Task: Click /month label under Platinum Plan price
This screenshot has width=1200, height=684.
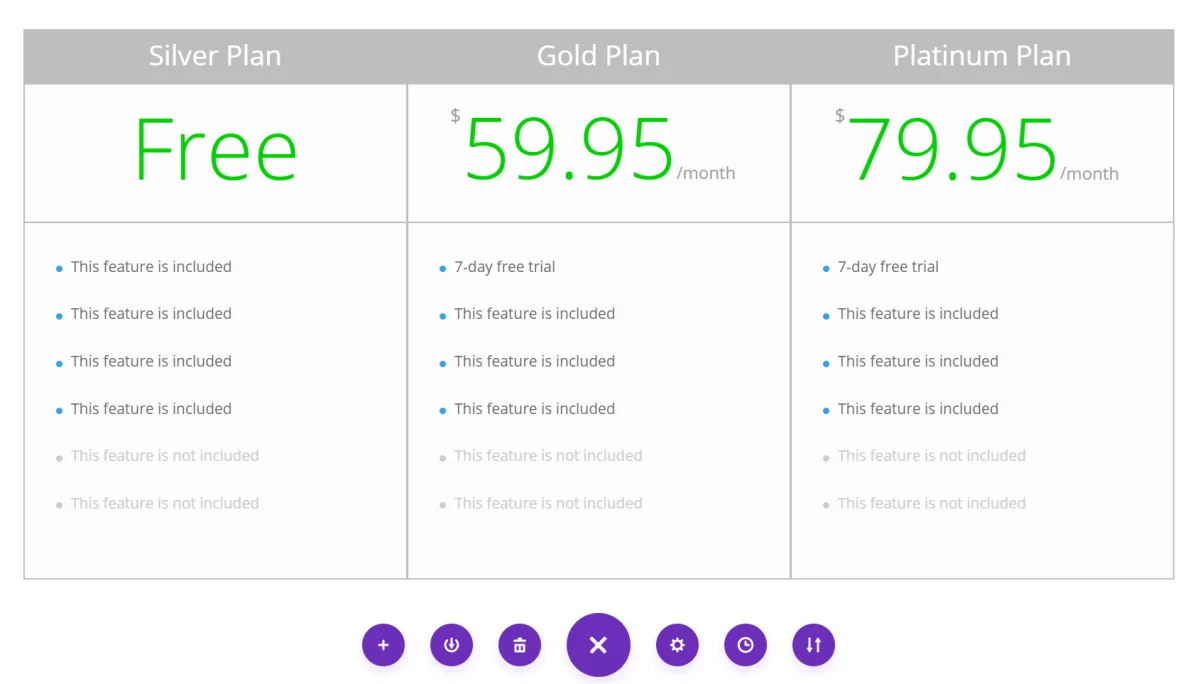Action: pyautogui.click(x=1090, y=173)
